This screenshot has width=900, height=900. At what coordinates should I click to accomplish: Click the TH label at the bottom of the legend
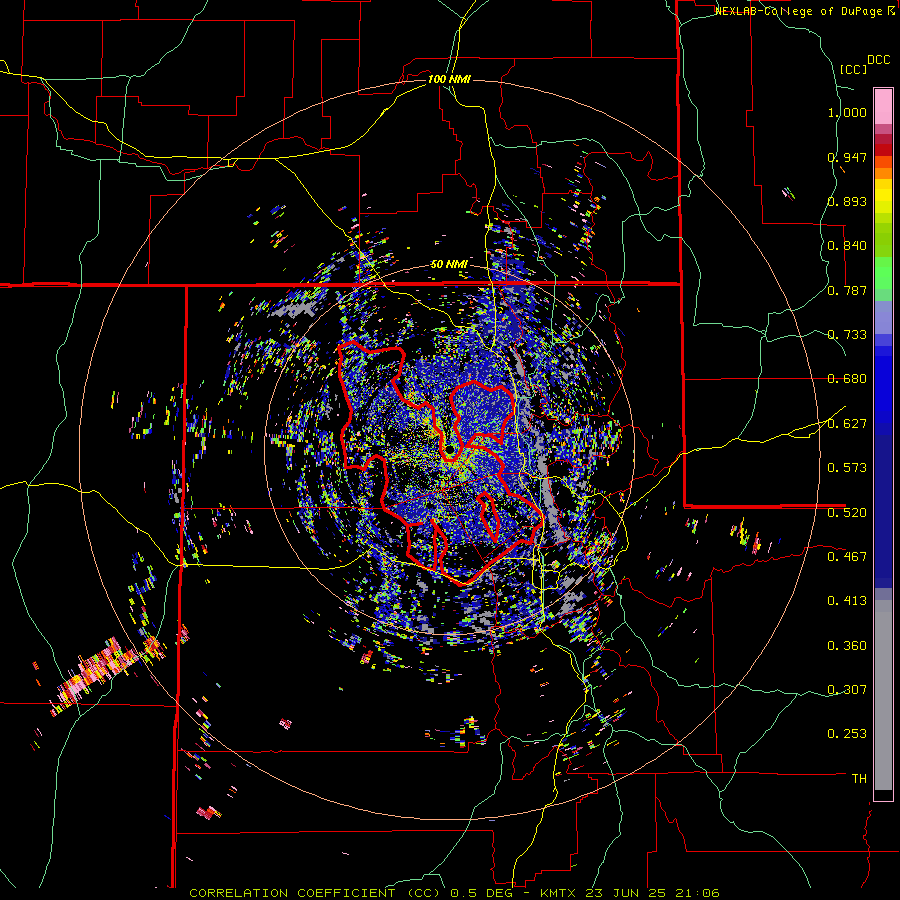859,779
